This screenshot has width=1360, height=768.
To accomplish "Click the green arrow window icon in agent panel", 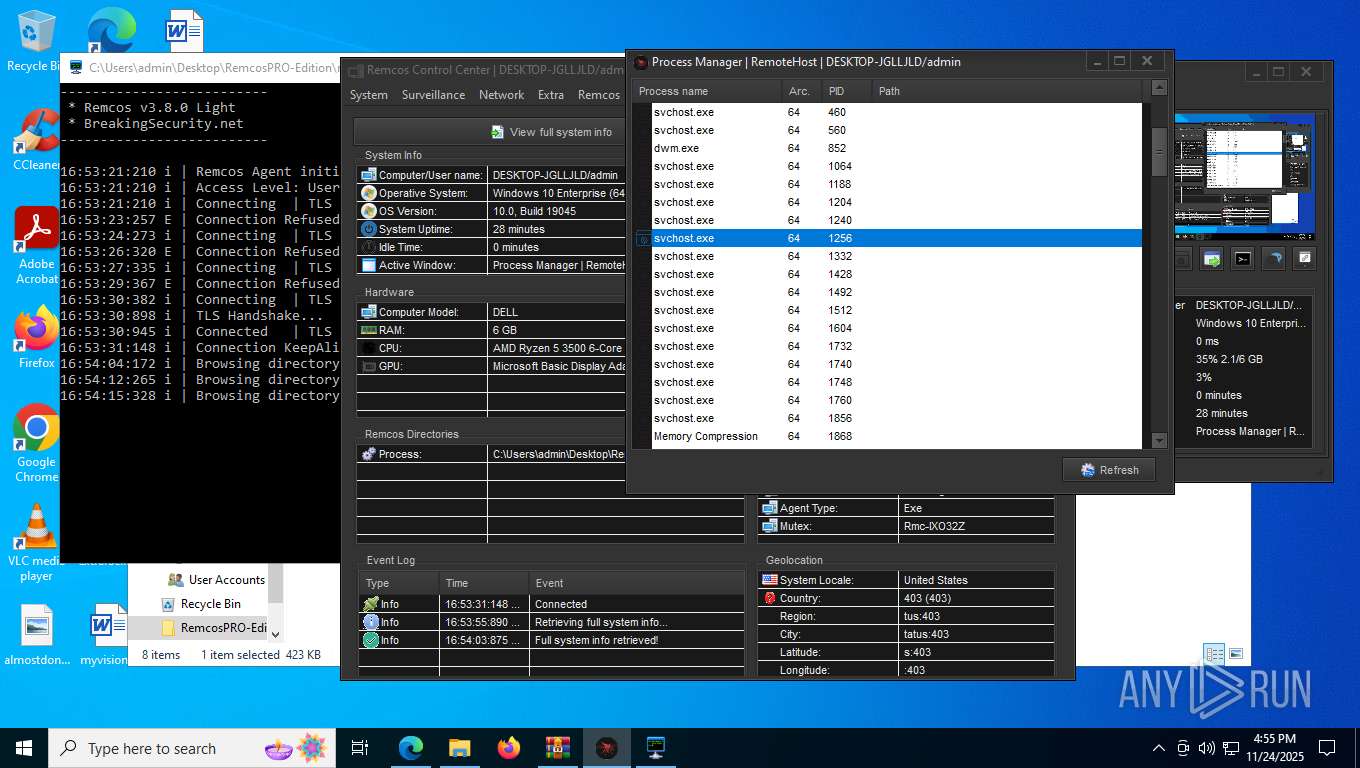I will 1212,259.
